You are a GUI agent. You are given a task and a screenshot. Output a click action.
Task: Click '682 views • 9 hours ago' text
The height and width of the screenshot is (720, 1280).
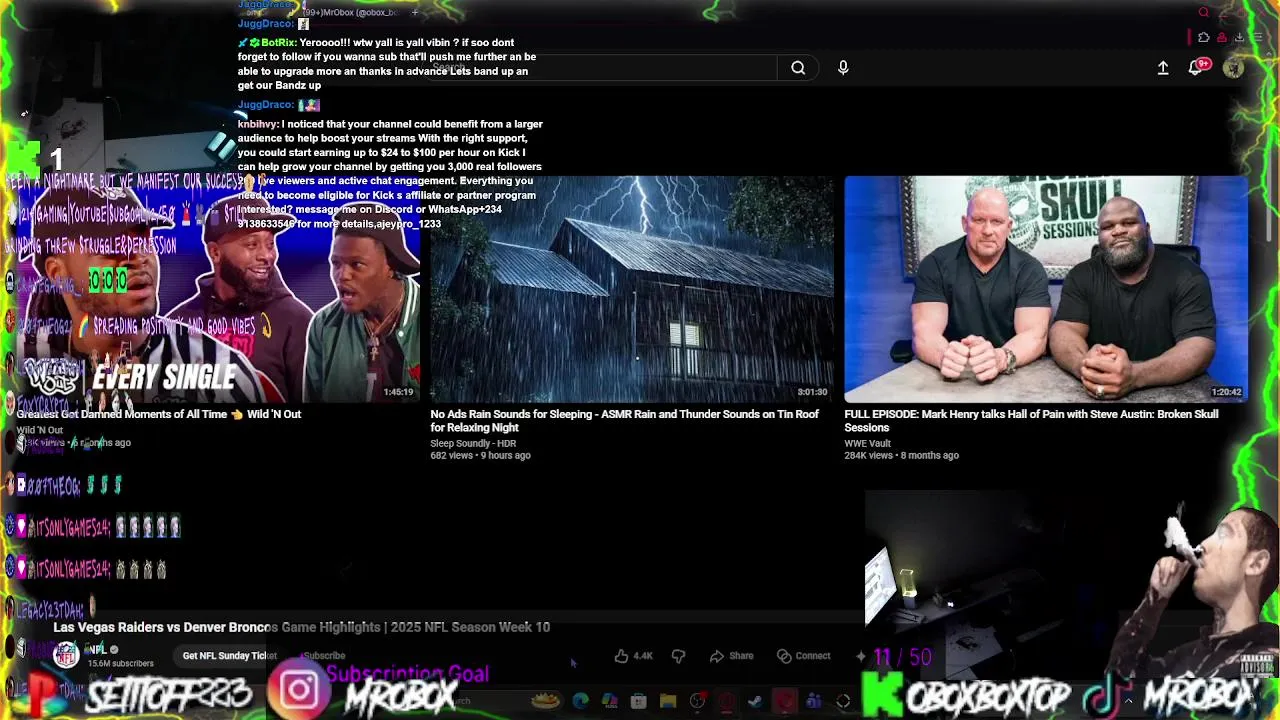tap(480, 455)
